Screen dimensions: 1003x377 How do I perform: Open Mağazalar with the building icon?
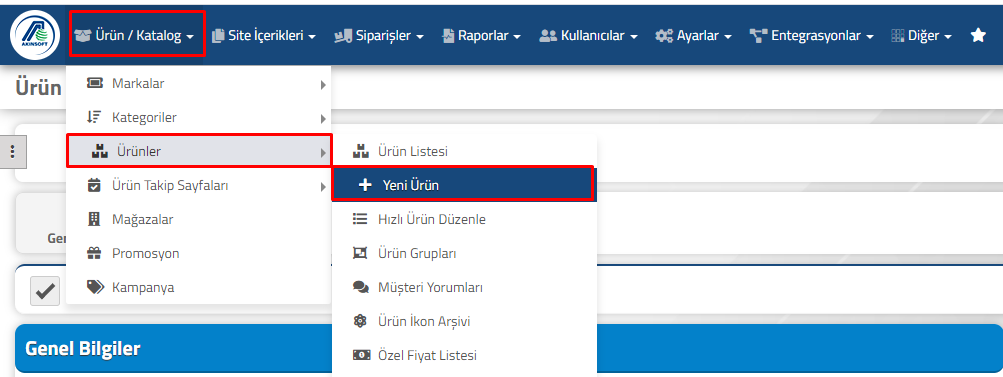tap(198, 220)
